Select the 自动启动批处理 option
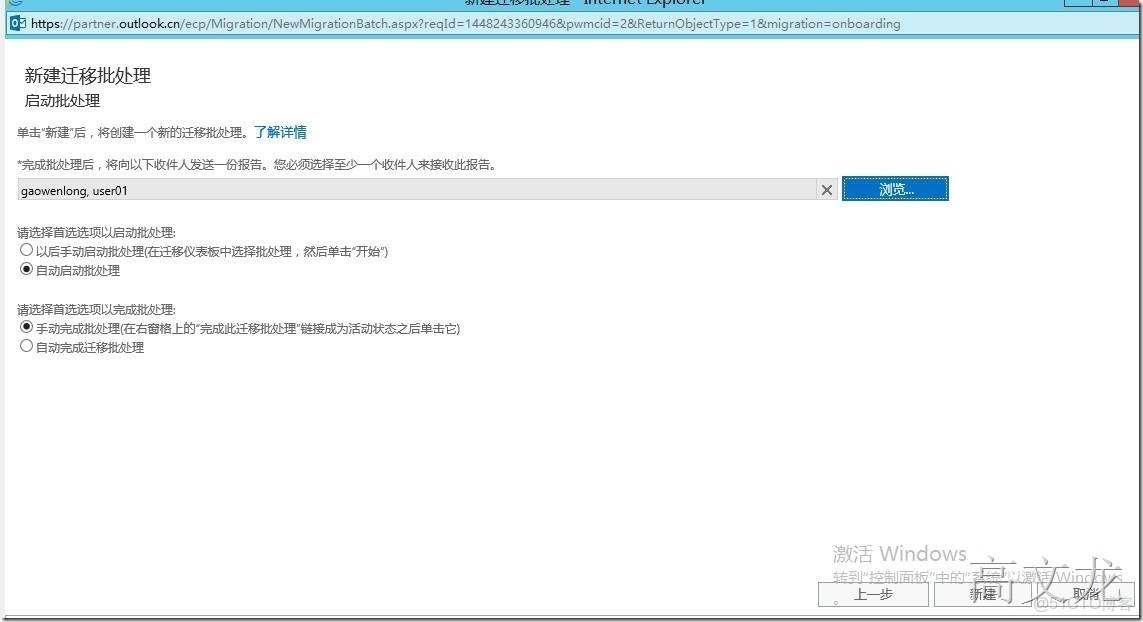Viewport: 1143px width, 622px height. click(26, 269)
